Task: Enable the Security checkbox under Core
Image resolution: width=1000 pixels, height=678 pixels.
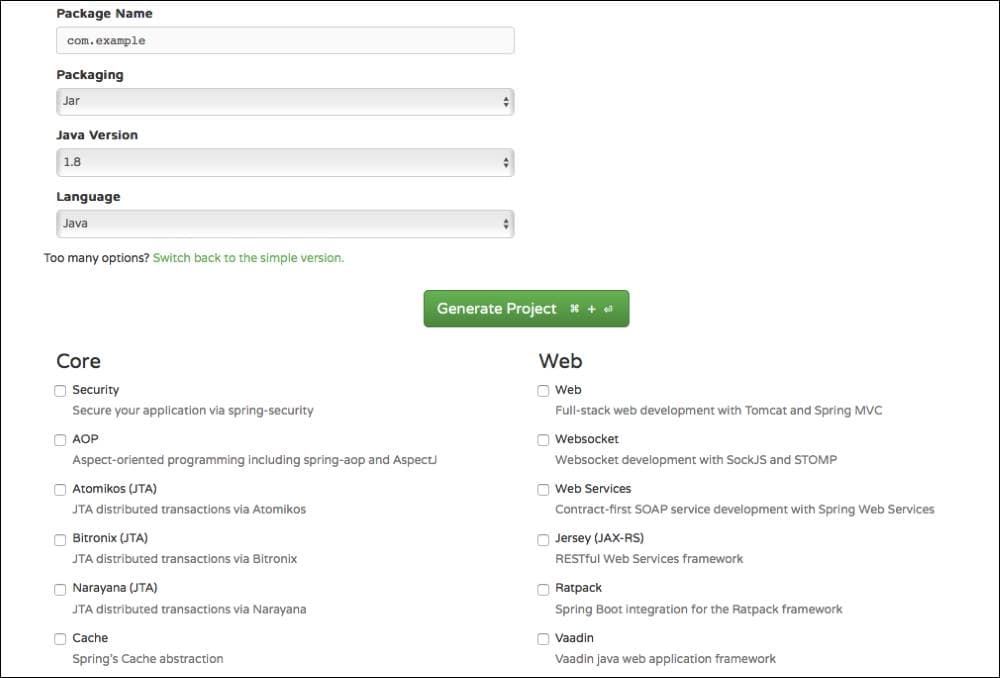Action: tap(60, 390)
